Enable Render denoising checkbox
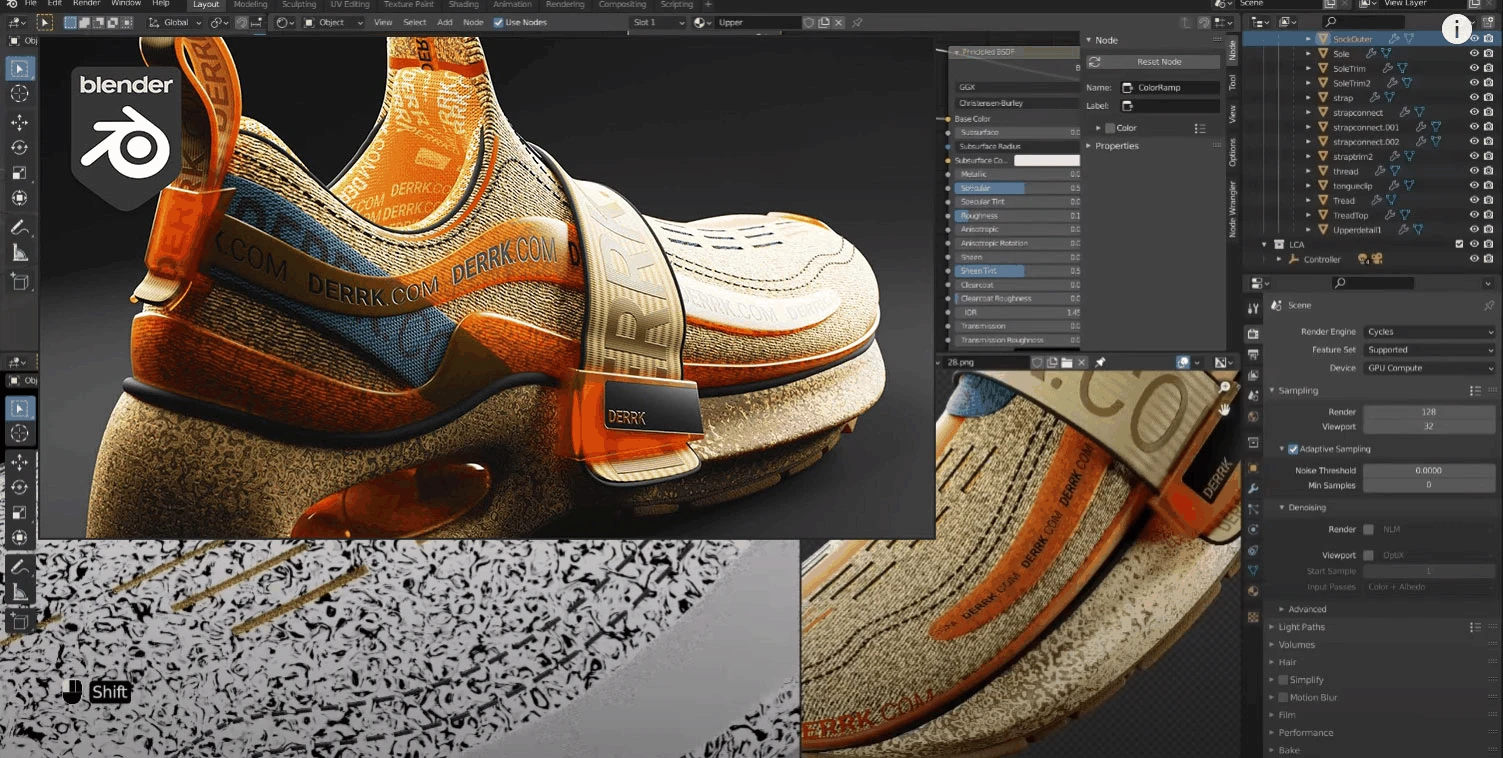Viewport: 1503px width, 758px height. (1368, 529)
